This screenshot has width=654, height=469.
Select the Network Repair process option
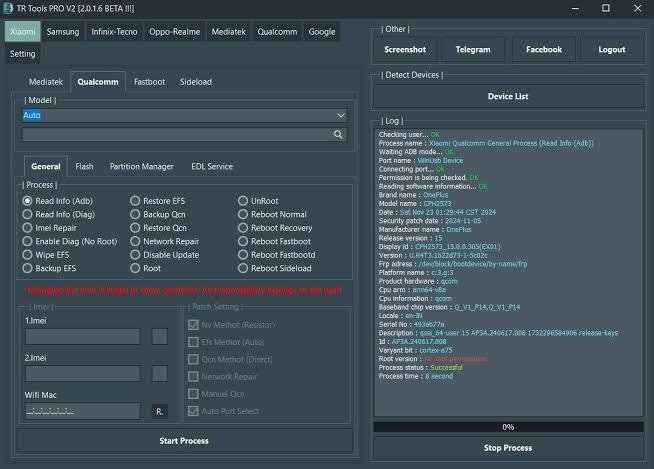click(x=135, y=241)
